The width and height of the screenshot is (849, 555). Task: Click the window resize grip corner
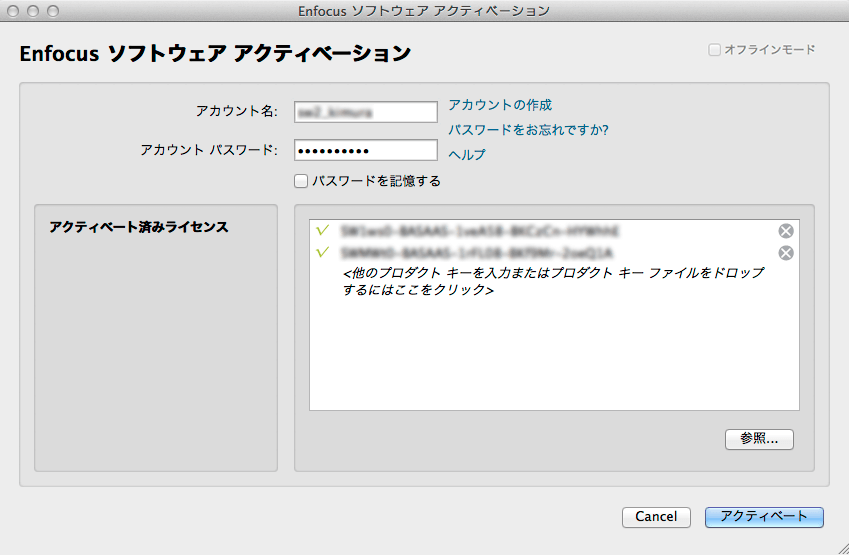pyautogui.click(x=843, y=549)
